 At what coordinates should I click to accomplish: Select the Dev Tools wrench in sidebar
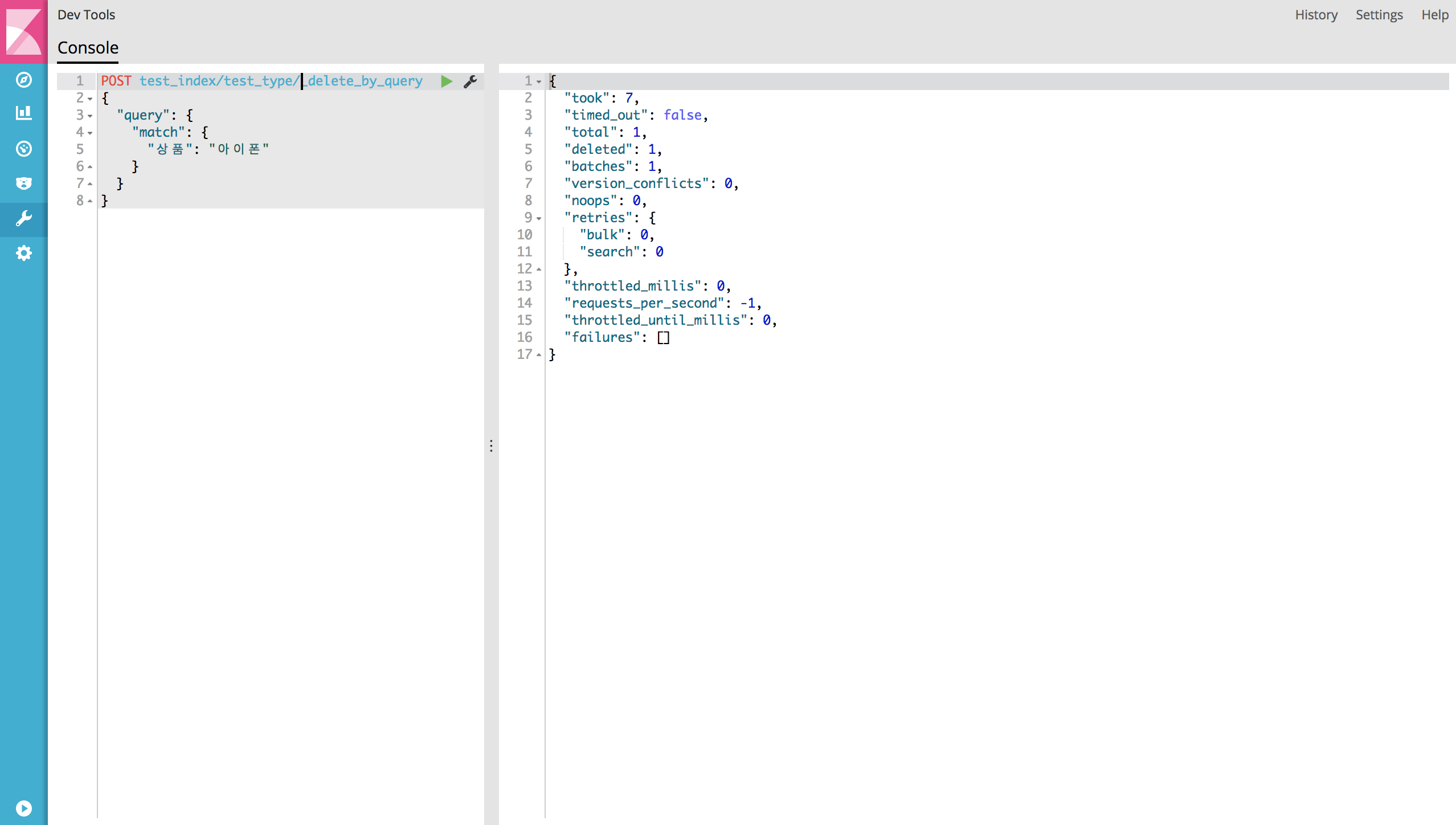23,219
